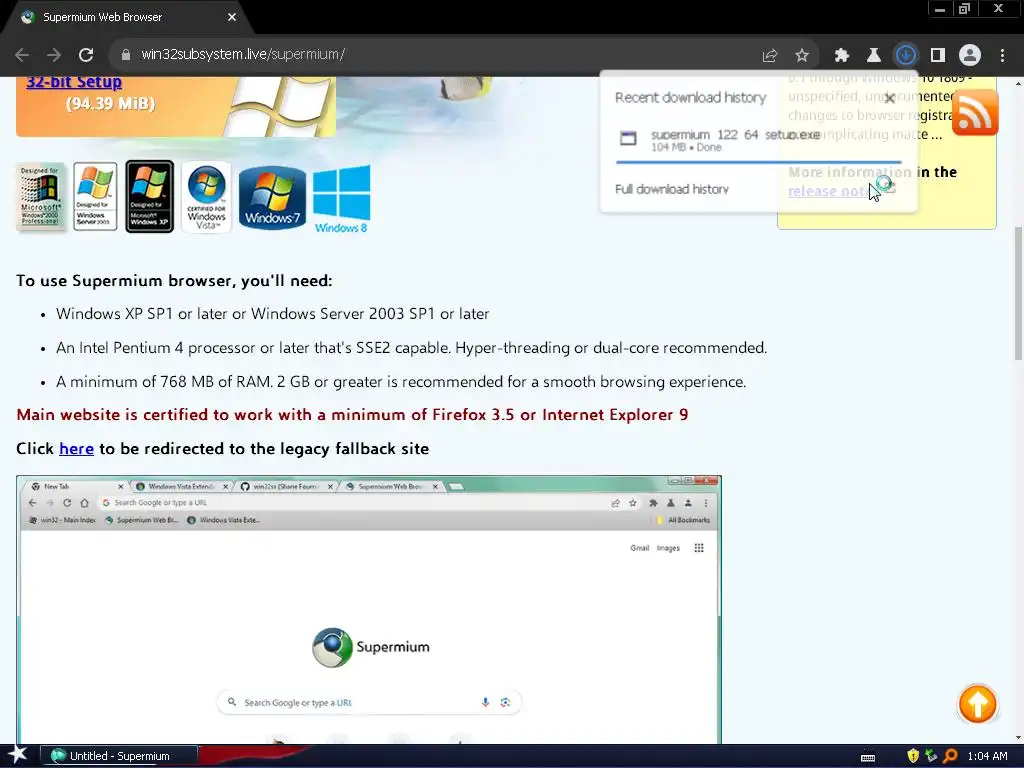Open the Start menu star button
The height and width of the screenshot is (768, 1024).
[17, 755]
